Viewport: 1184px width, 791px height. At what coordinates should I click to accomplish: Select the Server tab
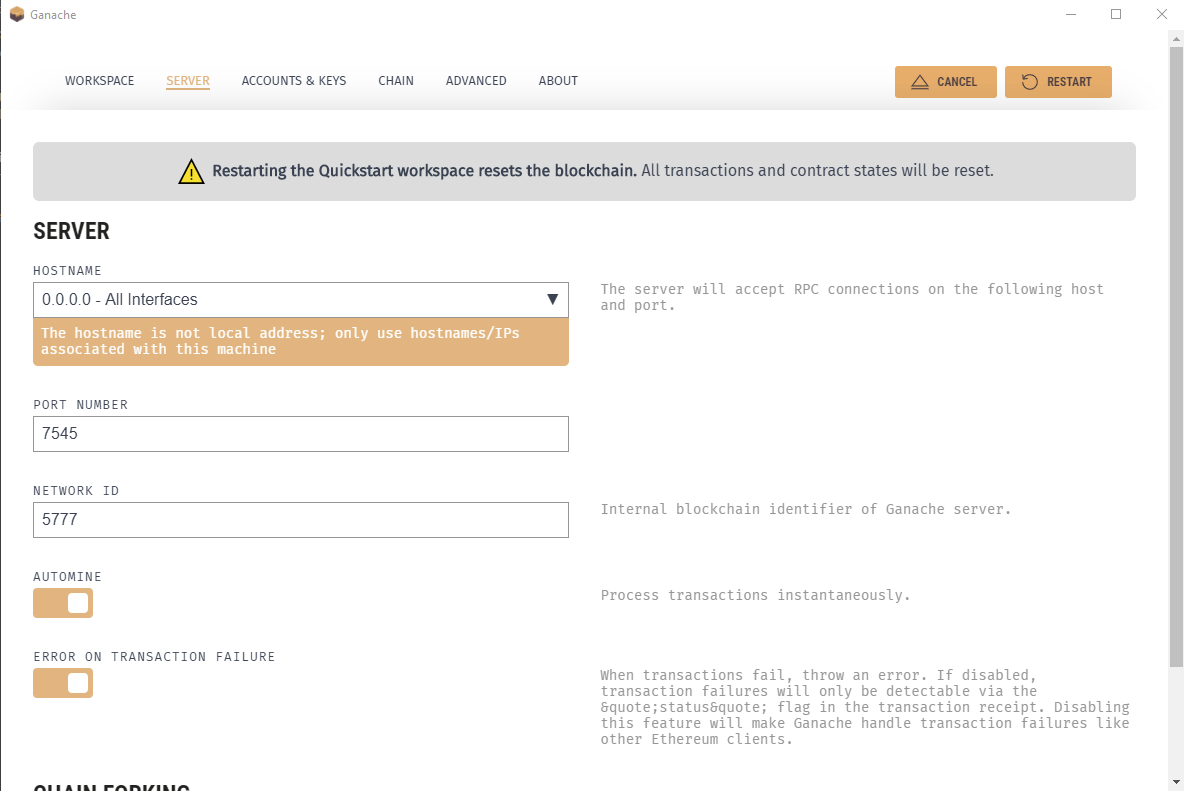click(x=188, y=81)
